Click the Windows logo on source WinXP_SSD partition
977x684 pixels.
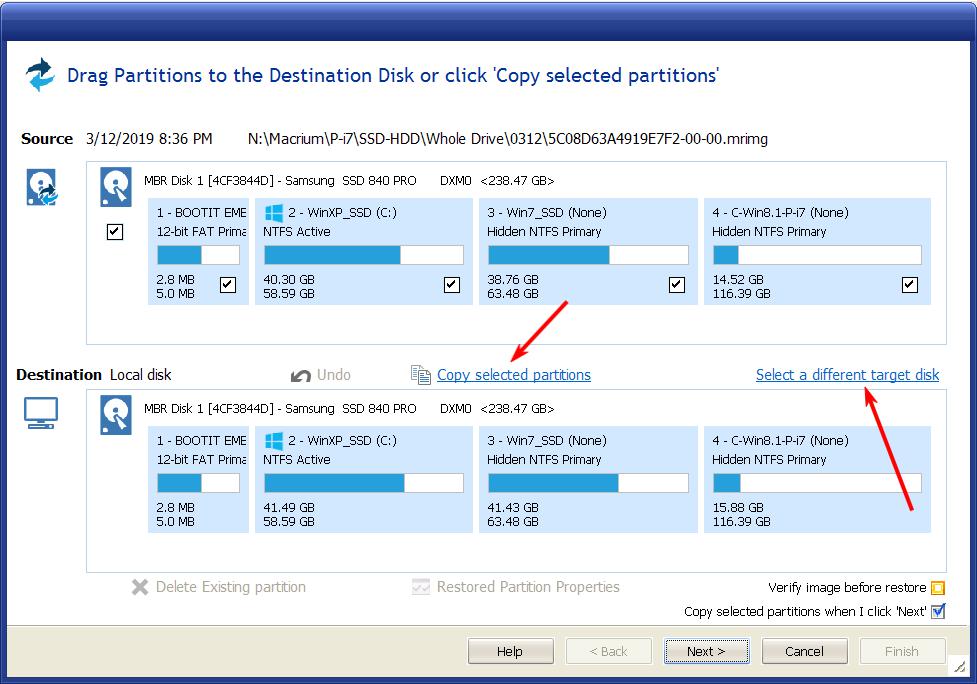coord(272,213)
